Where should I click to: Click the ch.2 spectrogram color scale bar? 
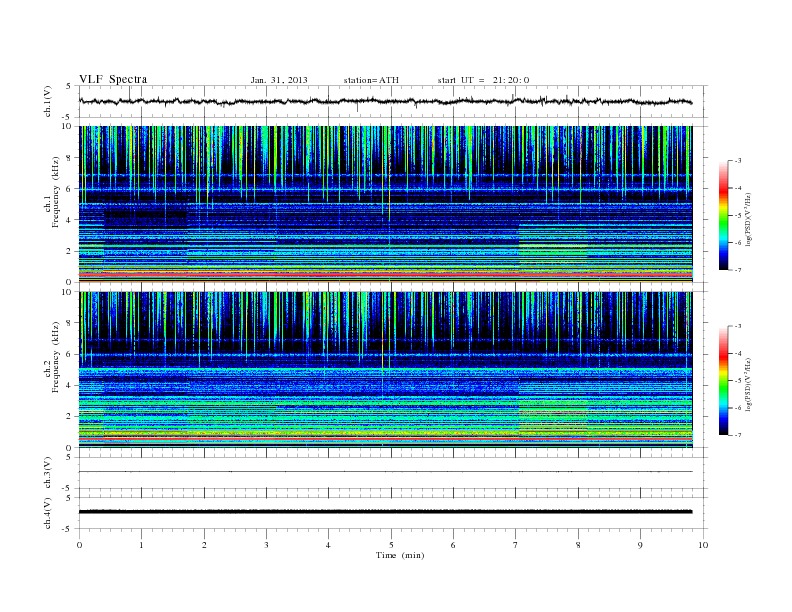click(723, 380)
